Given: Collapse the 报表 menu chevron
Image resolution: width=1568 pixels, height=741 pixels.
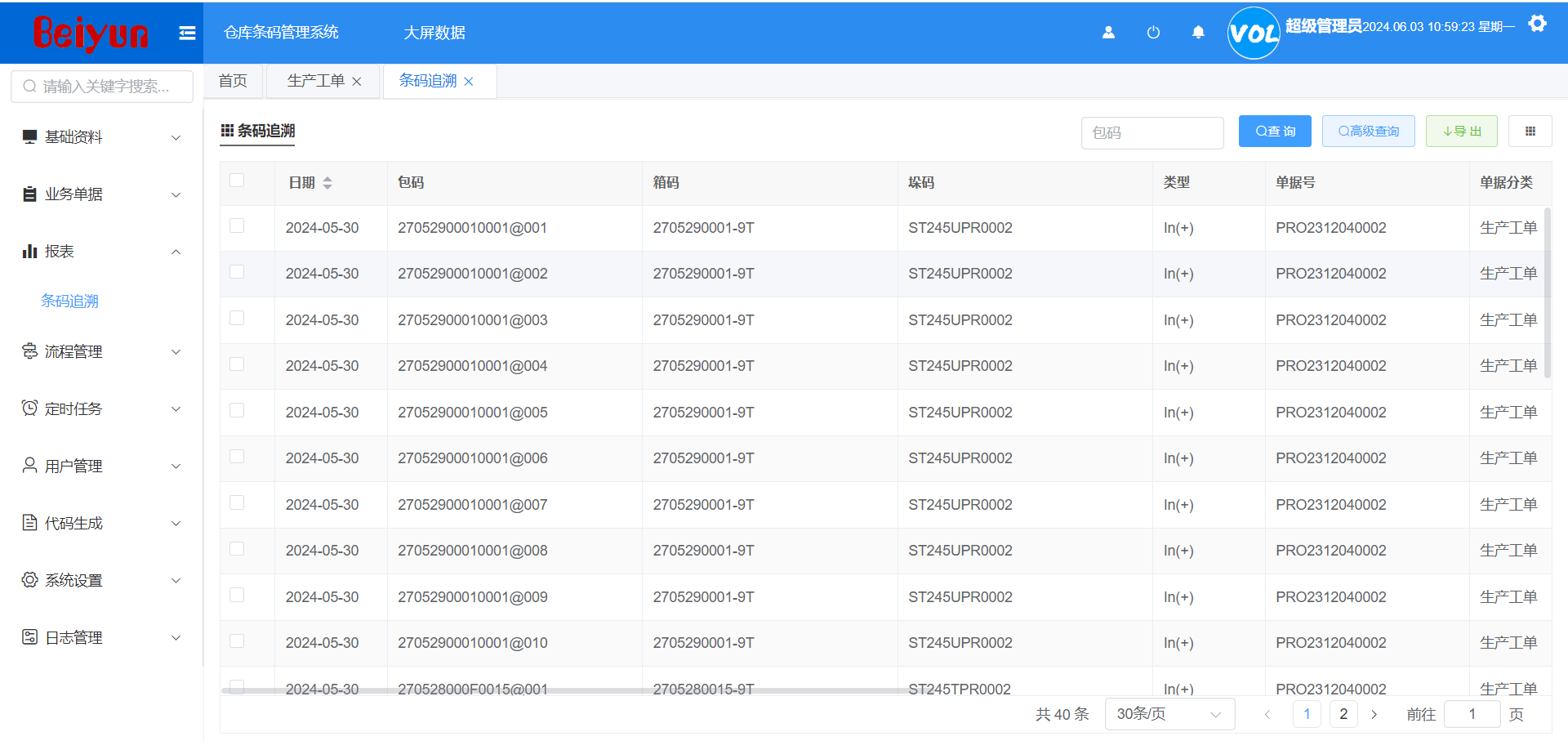Looking at the screenshot, I should pos(176,252).
